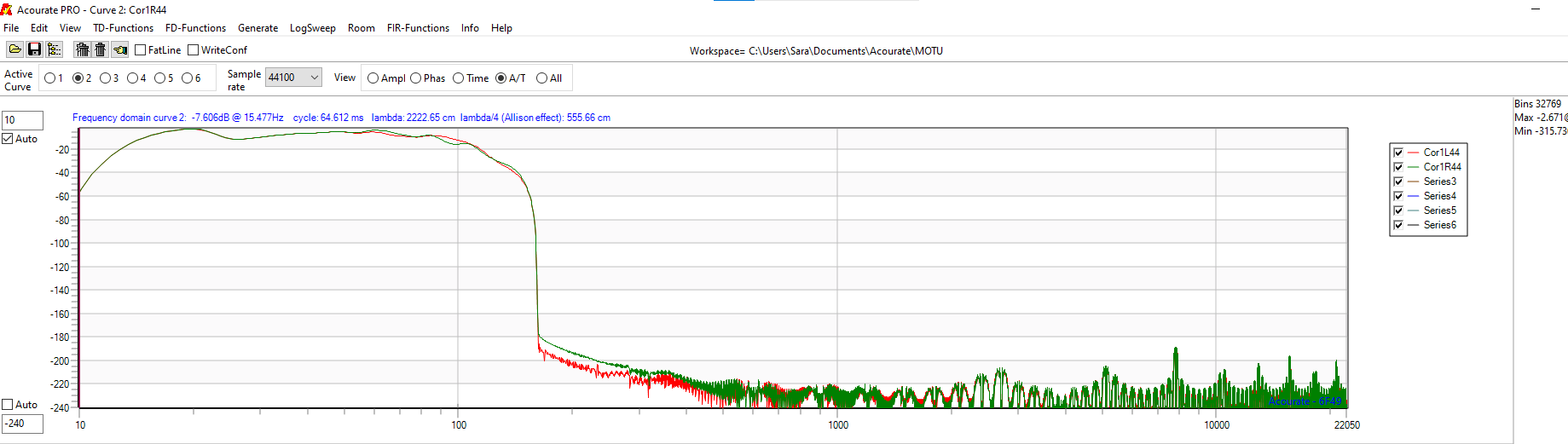Switch view to Time
The image size is (1568, 444).
click(458, 78)
